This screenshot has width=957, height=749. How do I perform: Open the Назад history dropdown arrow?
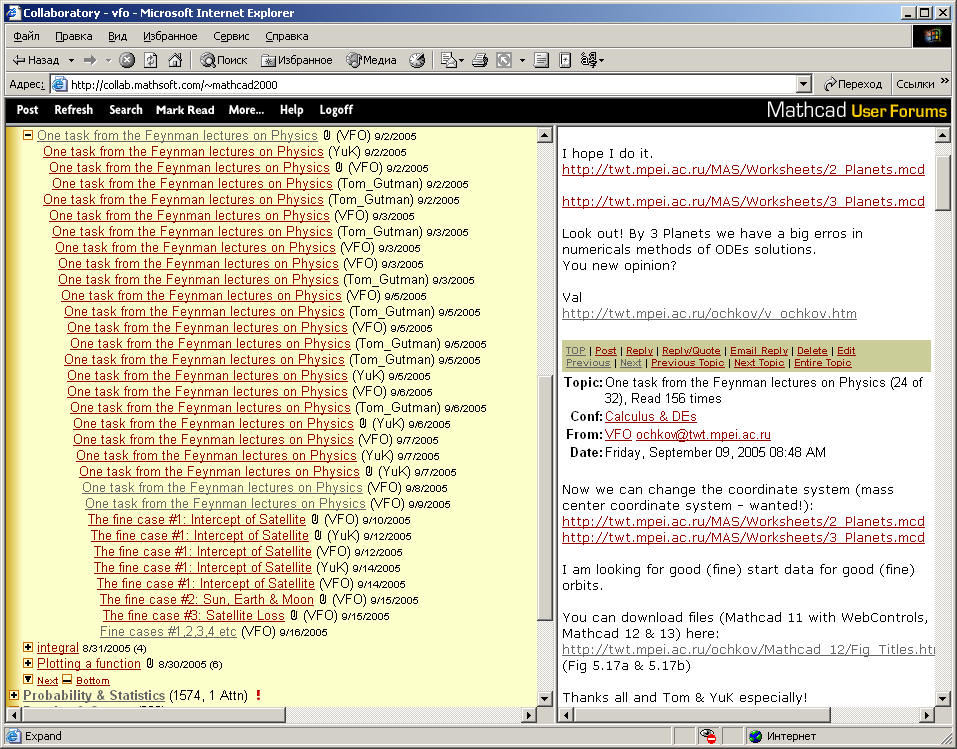click(x=71, y=60)
